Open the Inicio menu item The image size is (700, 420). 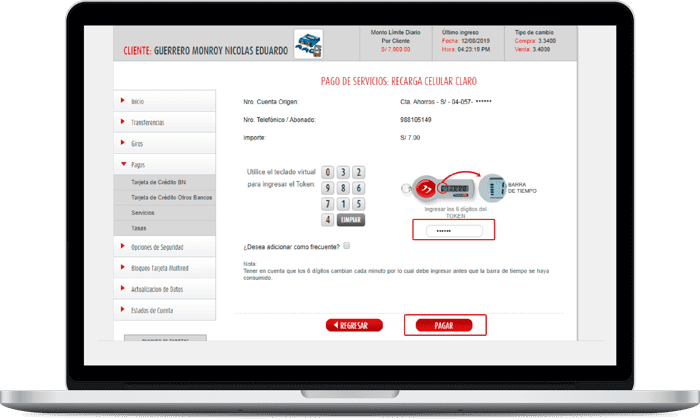pos(165,101)
